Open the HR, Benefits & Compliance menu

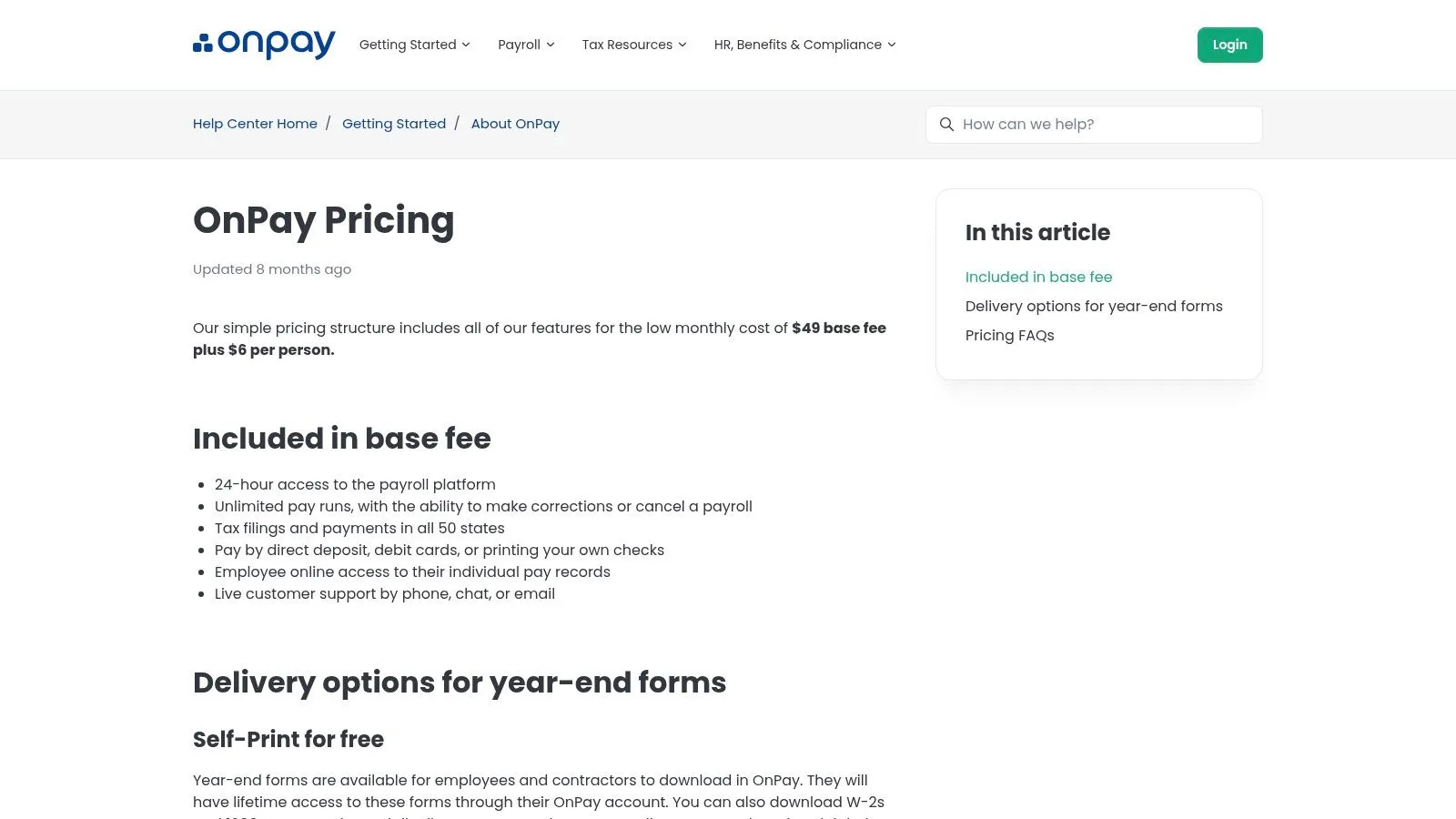pos(797,45)
